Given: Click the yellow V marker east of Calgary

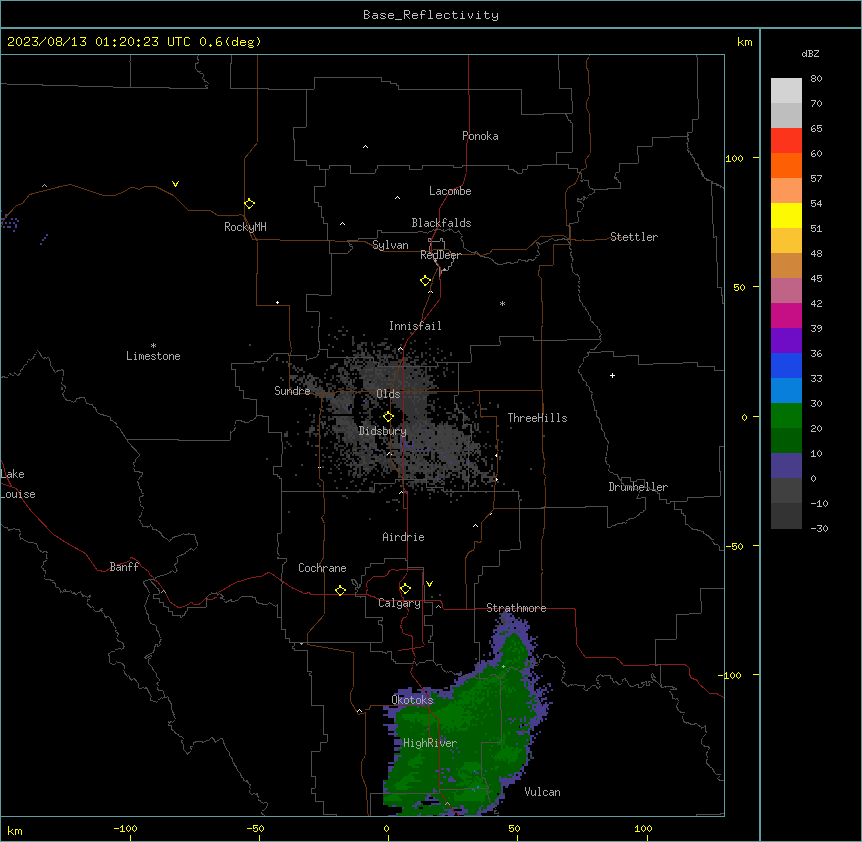Looking at the screenshot, I should tap(429, 584).
